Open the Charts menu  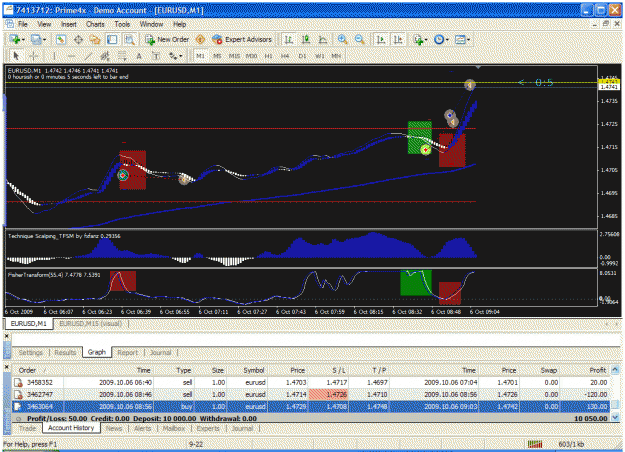point(95,24)
